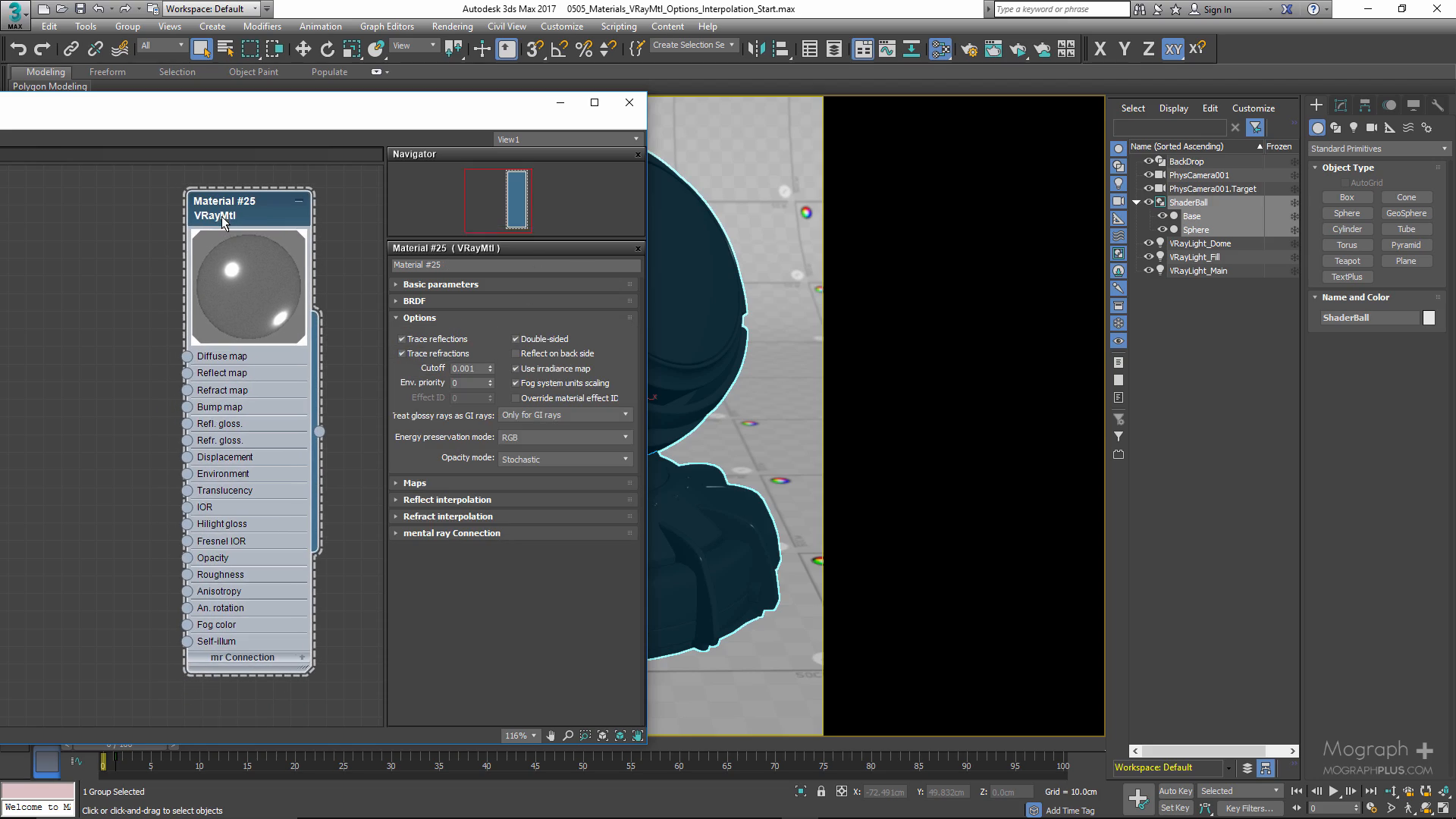The image size is (1456, 819).
Task: Toggle the Angle Snap icon
Action: click(560, 49)
